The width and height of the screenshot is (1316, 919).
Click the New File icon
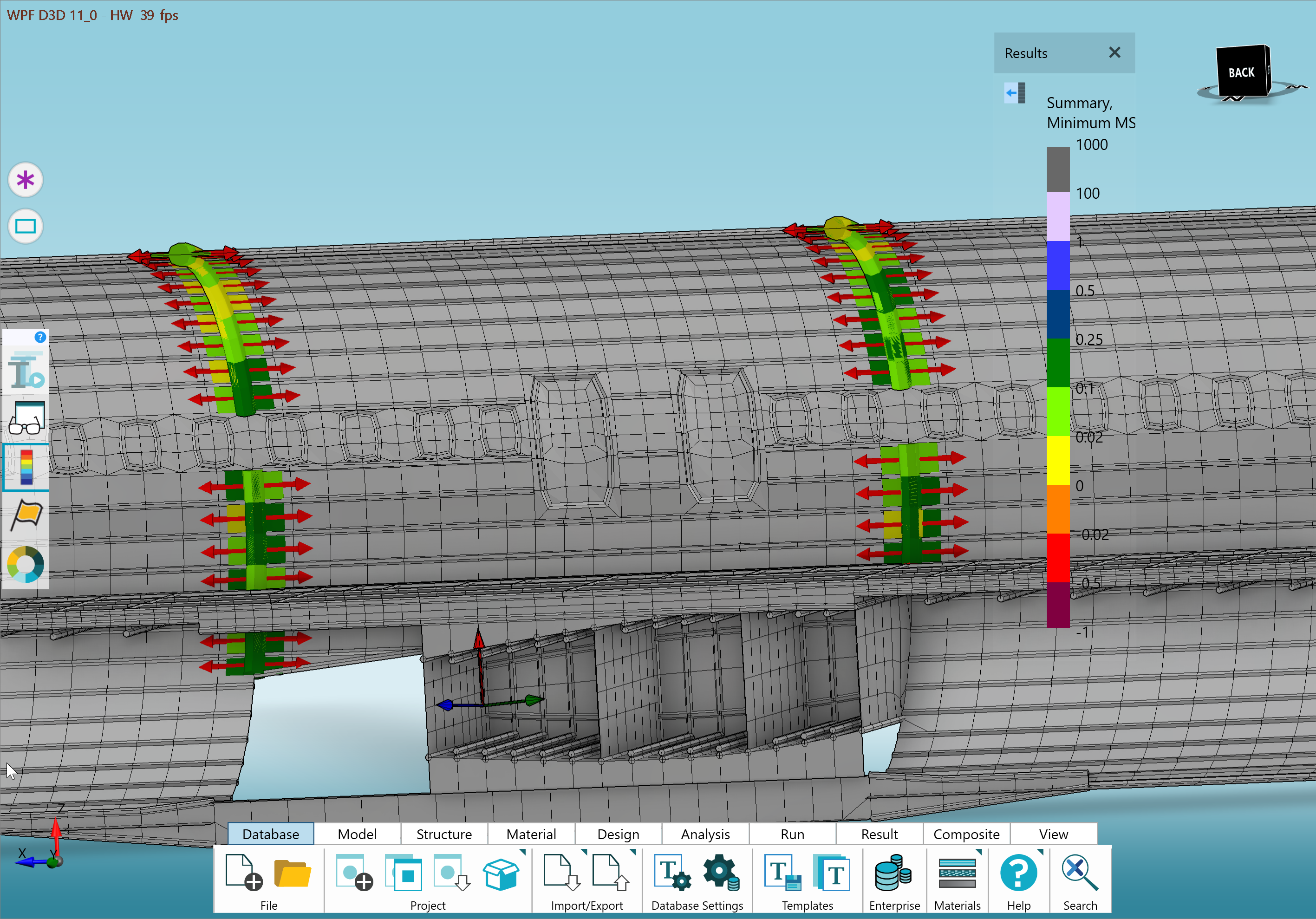pos(244,872)
